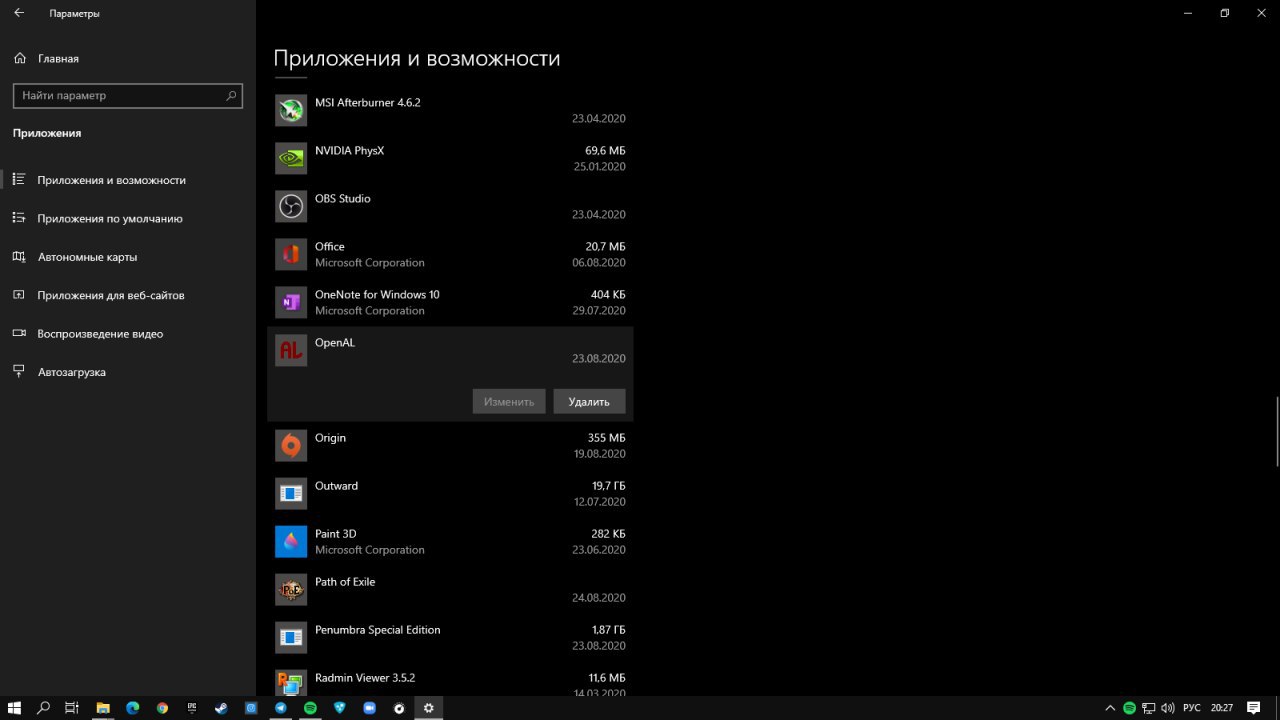Click the OpenAL date 23.08.2020

click(599, 358)
